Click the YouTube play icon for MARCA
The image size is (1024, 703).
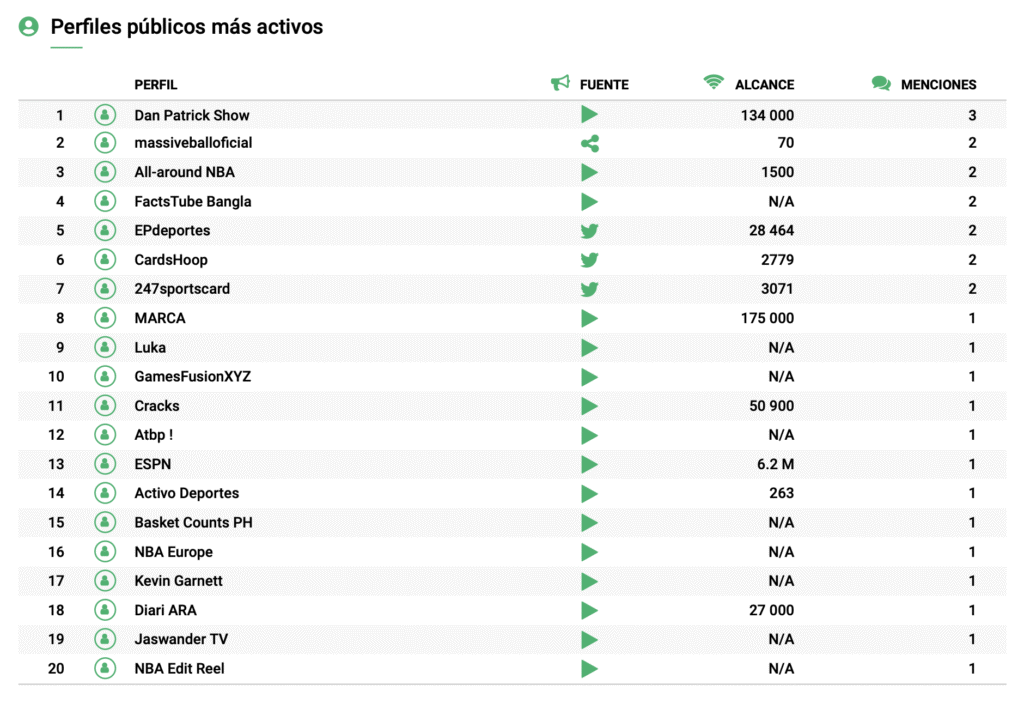(589, 318)
